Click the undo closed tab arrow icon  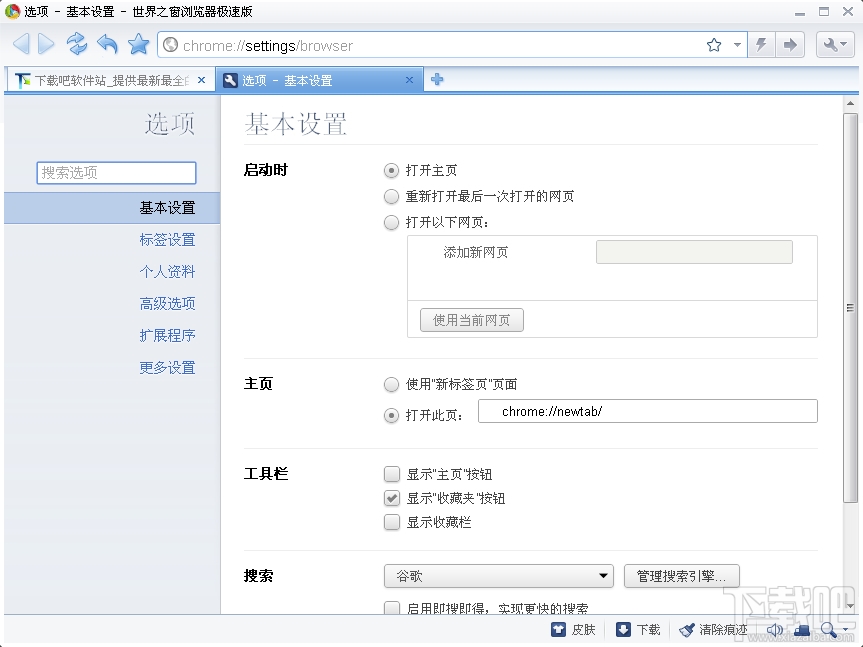[x=107, y=44]
